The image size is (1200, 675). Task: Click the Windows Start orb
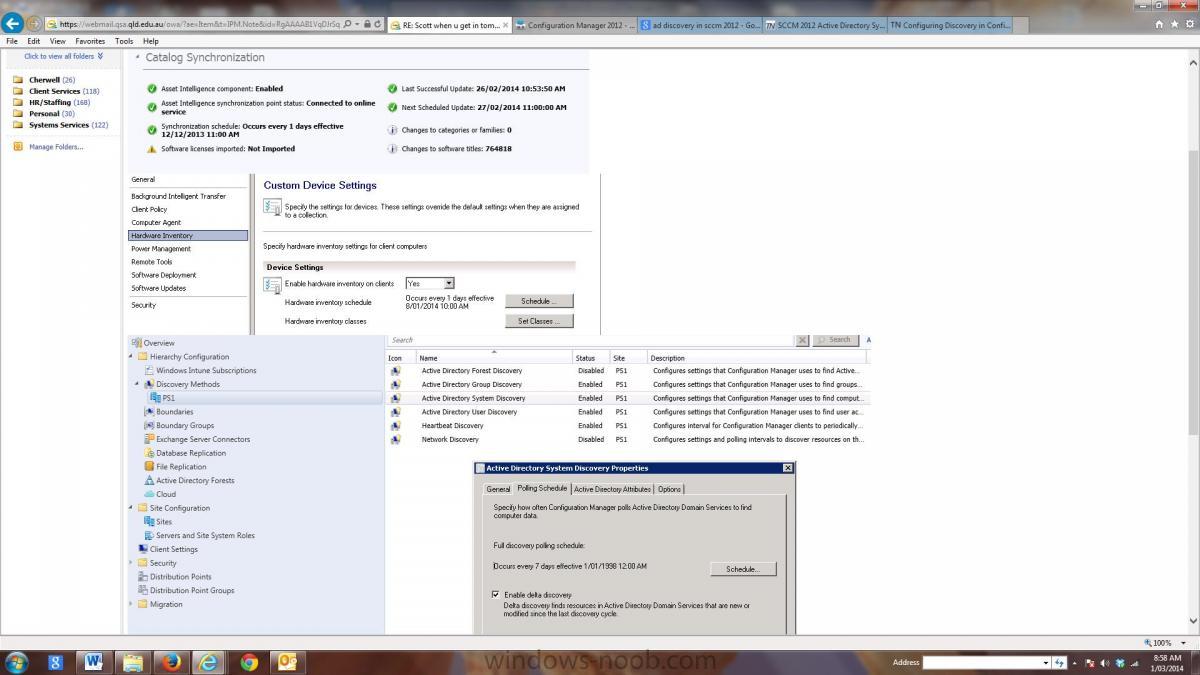(x=19, y=661)
